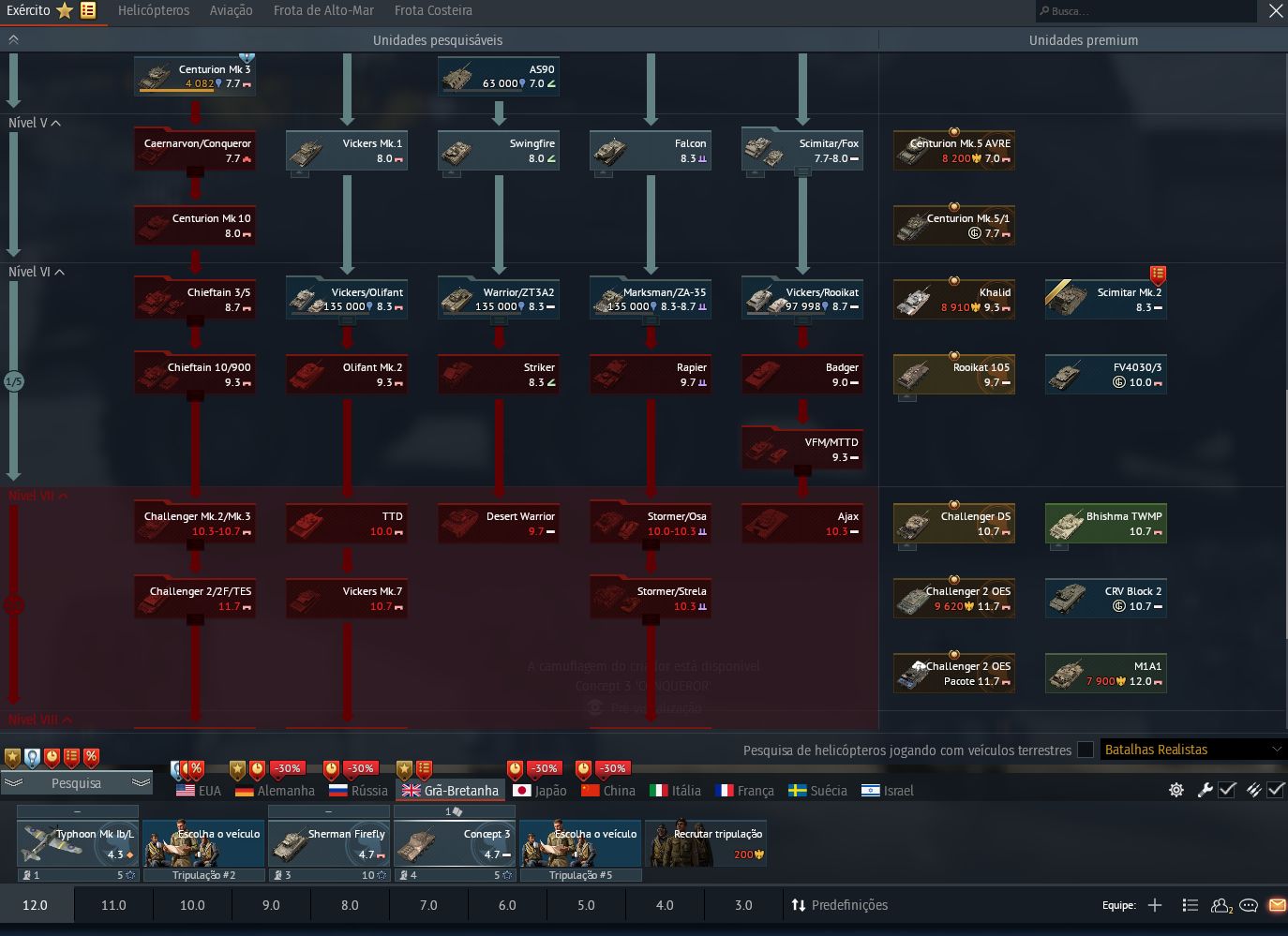Open the squad list icon
Image resolution: width=1288 pixels, height=936 pixels.
[x=1191, y=905]
